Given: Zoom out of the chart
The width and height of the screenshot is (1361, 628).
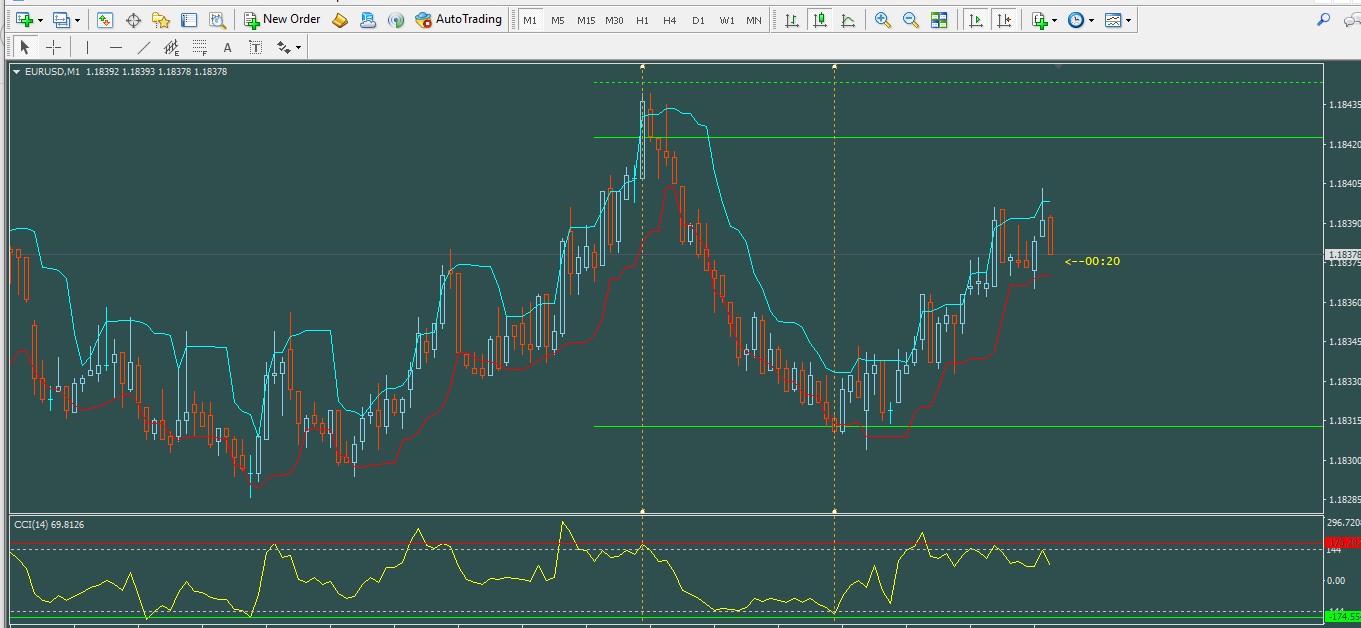Looking at the screenshot, I should click(x=911, y=20).
